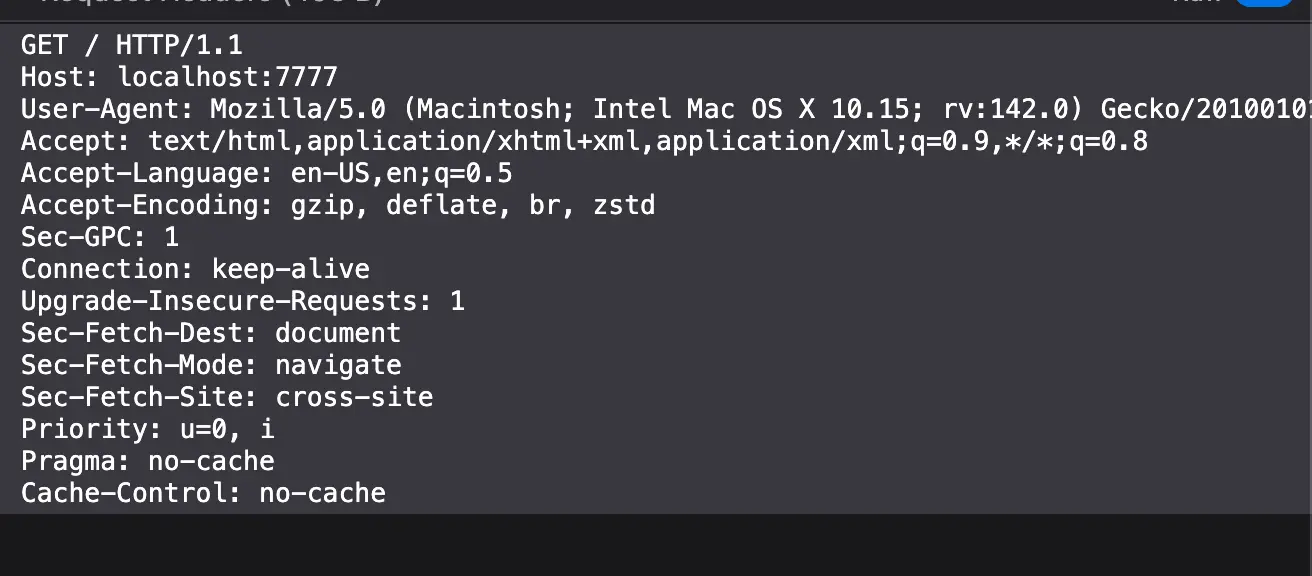Click the Sec-GPC header line
This screenshot has width=1312, height=576.
coord(100,237)
